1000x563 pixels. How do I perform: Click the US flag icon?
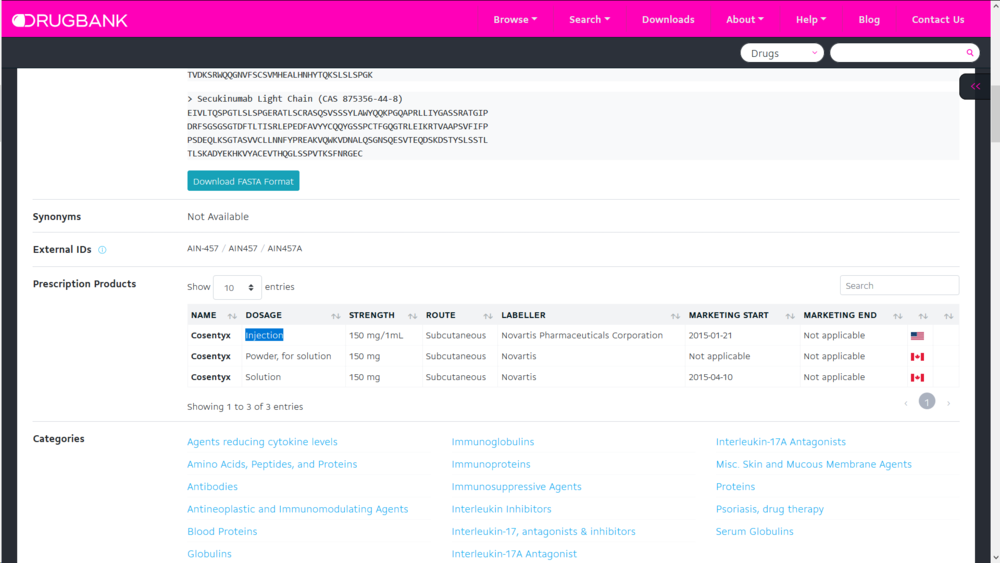pyautogui.click(x=917, y=336)
